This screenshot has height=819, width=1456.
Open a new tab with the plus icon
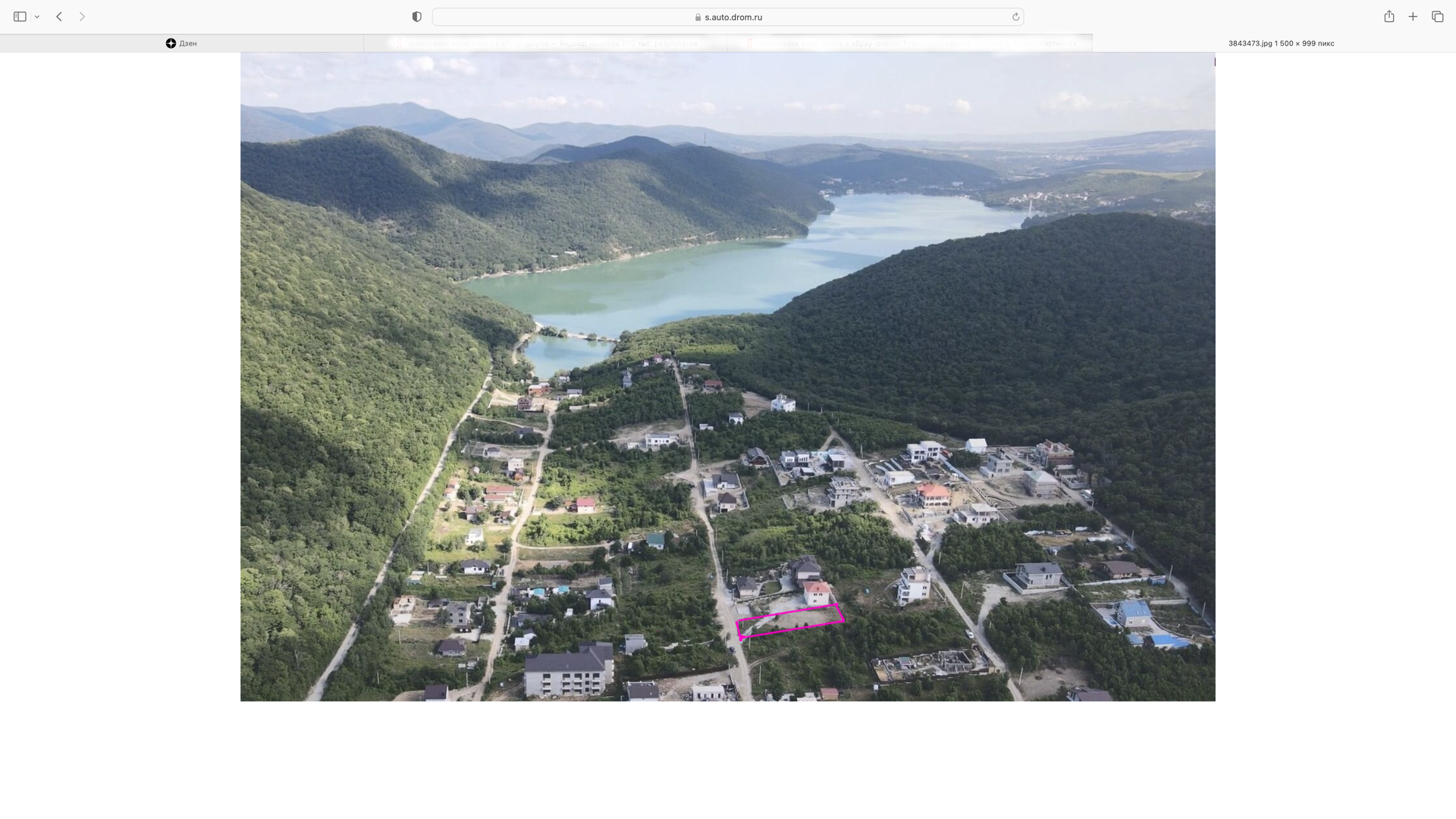pos(1413,17)
